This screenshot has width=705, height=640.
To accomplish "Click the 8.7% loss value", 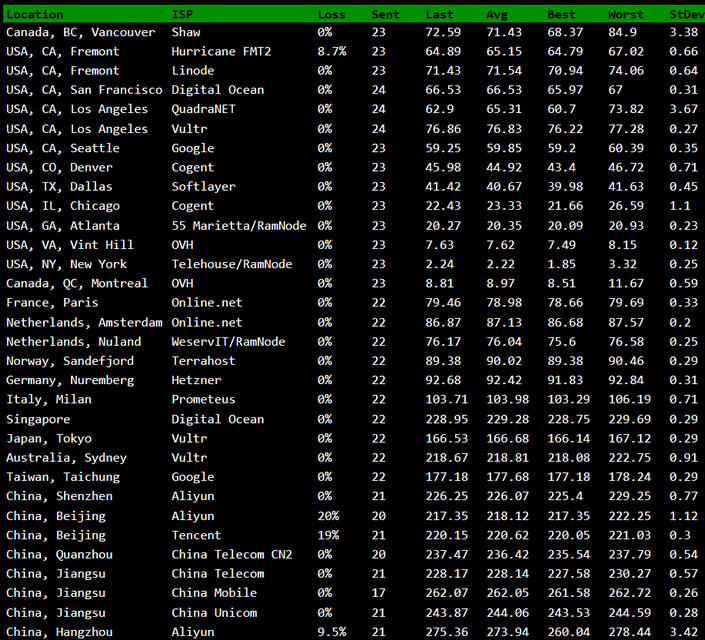I will tap(332, 51).
